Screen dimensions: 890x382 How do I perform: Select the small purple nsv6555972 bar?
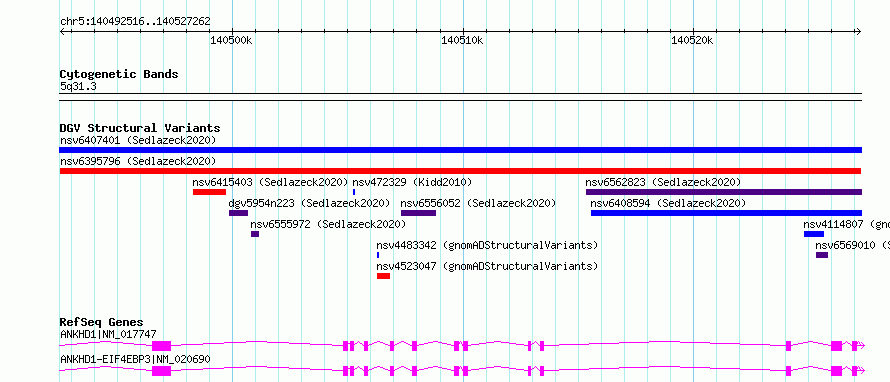click(255, 234)
